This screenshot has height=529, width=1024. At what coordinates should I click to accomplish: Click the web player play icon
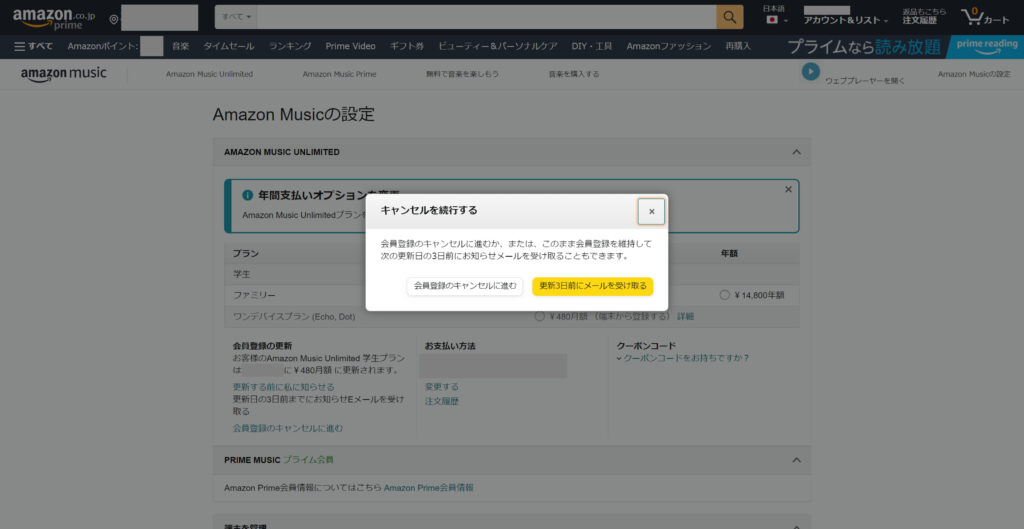point(810,71)
